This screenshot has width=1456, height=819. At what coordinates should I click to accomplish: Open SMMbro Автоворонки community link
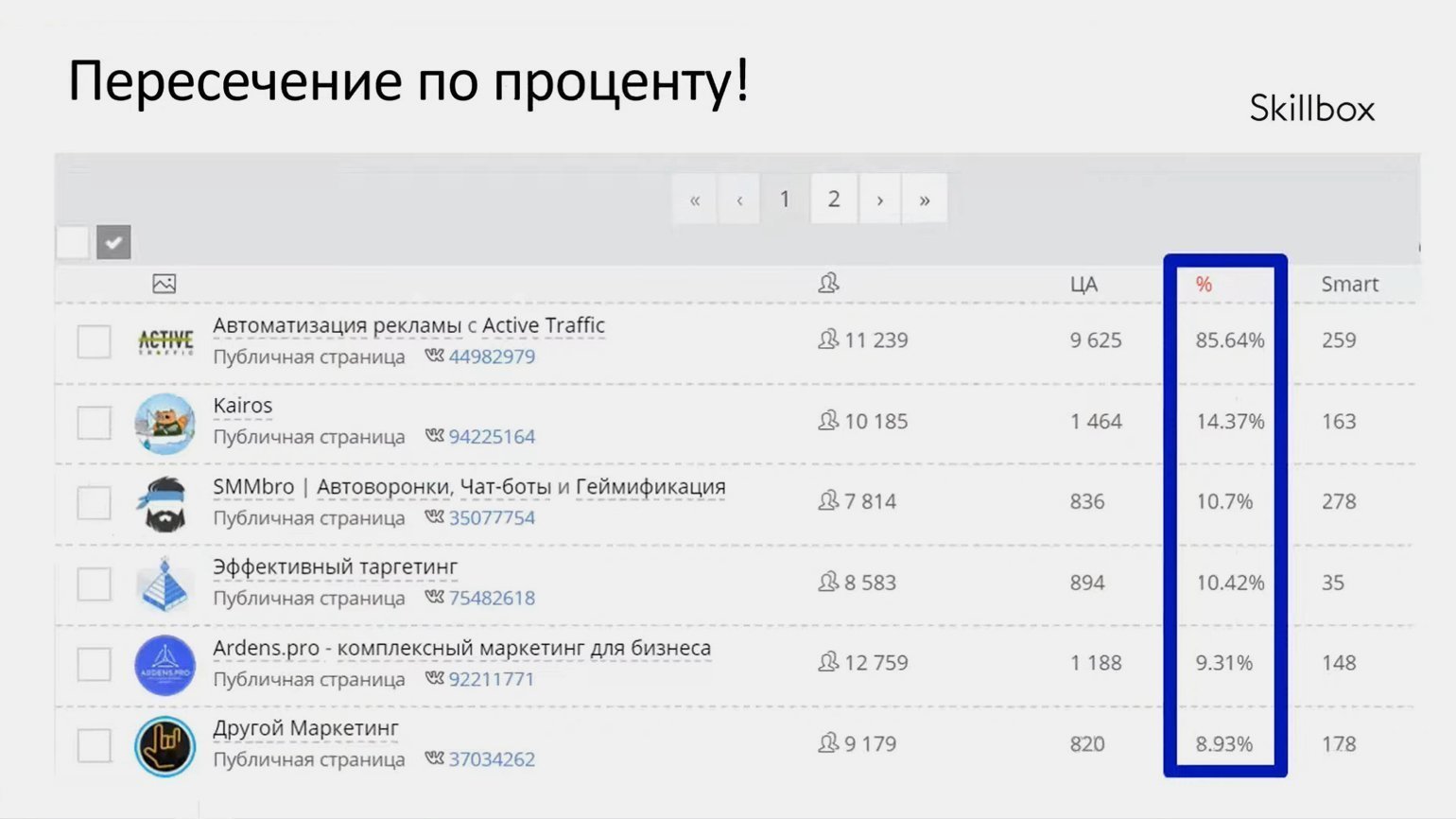[x=470, y=487]
